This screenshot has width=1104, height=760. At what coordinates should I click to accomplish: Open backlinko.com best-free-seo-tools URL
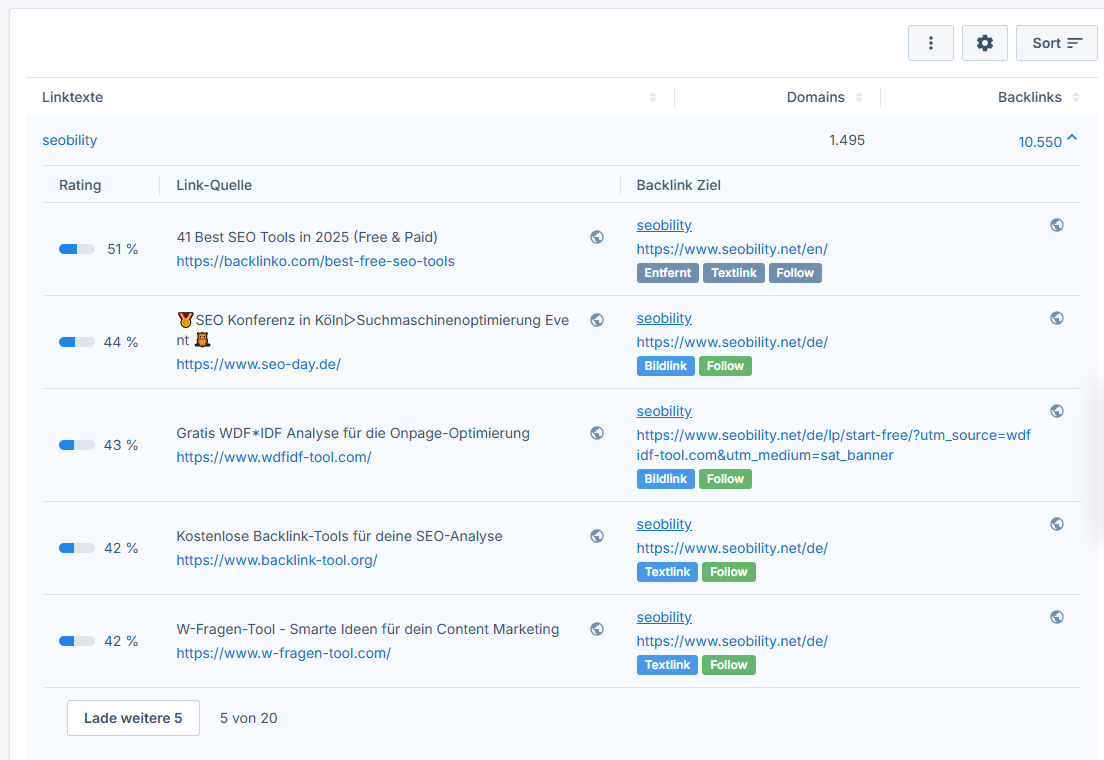(315, 261)
